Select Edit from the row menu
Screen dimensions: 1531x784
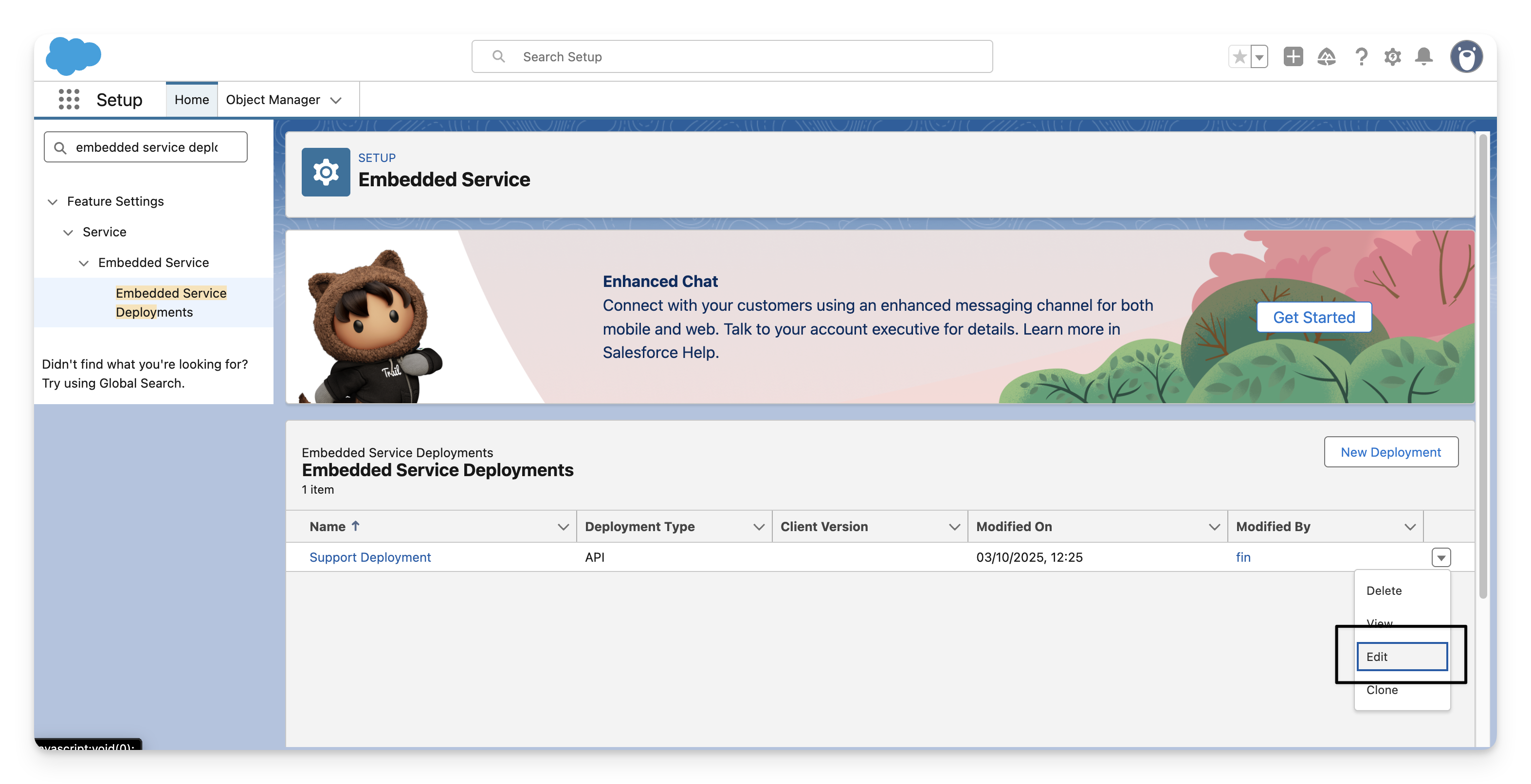tap(1402, 656)
